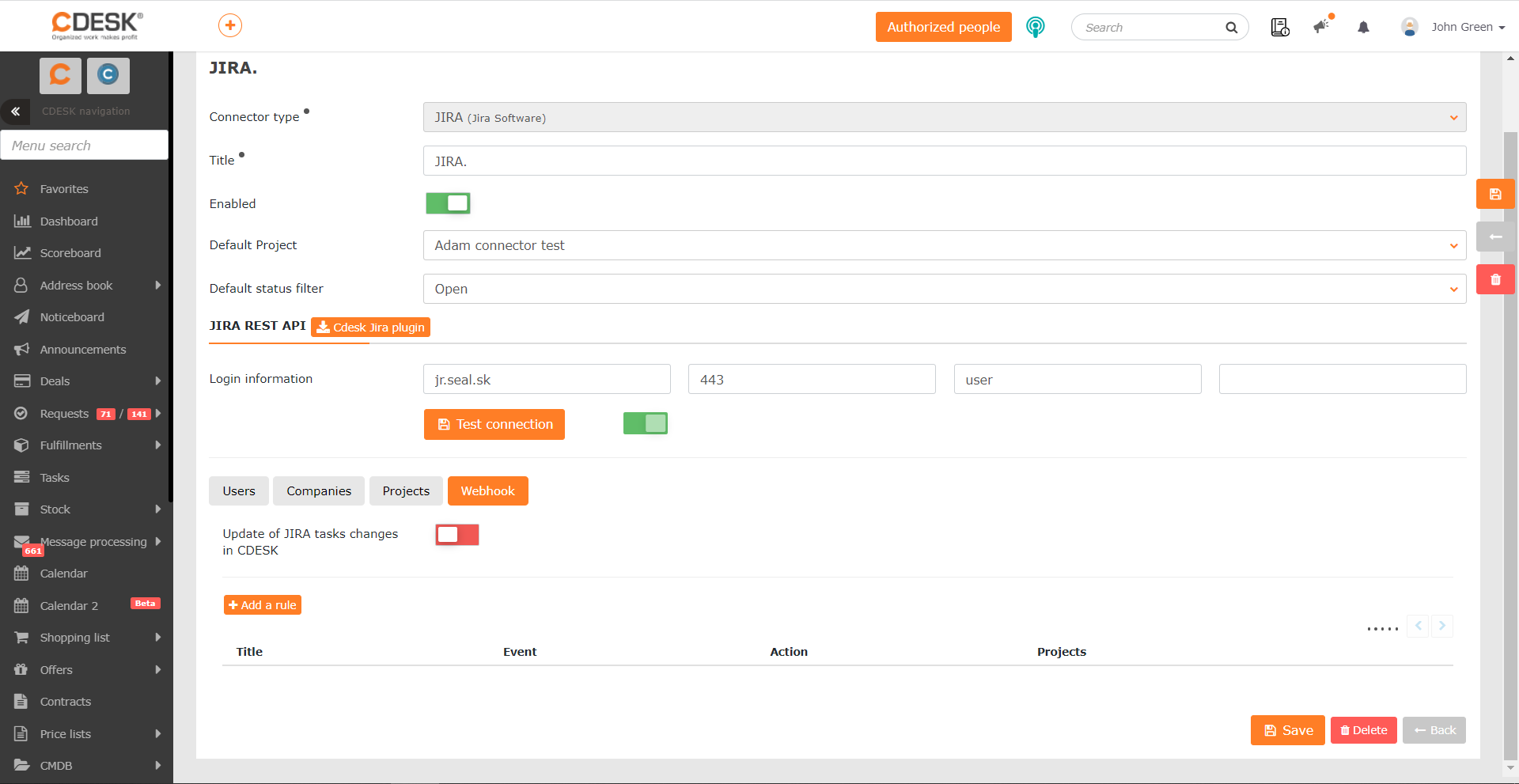The width and height of the screenshot is (1519, 784).
Task: Click the port field showing 443
Action: 812,379
